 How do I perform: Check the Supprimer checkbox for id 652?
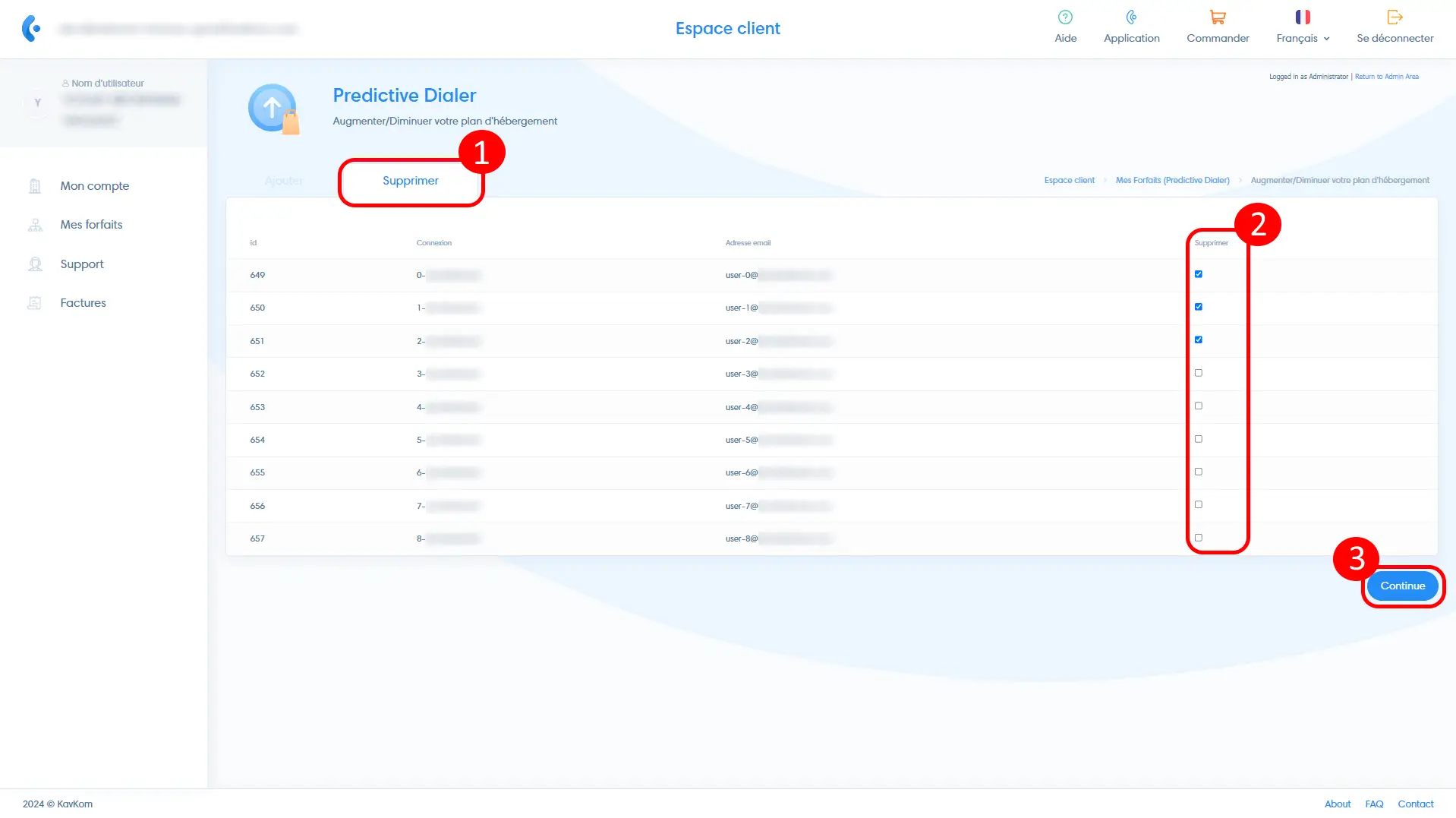pyautogui.click(x=1199, y=373)
